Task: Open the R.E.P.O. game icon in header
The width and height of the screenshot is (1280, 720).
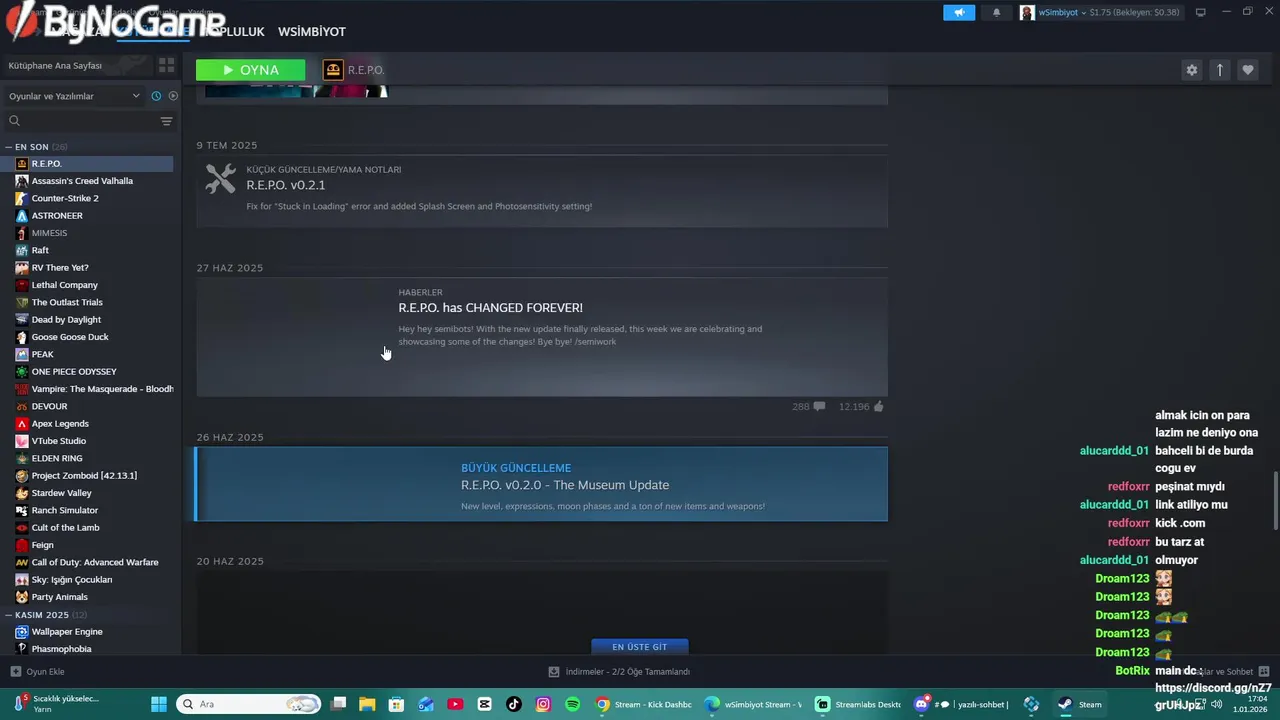Action: coord(333,70)
